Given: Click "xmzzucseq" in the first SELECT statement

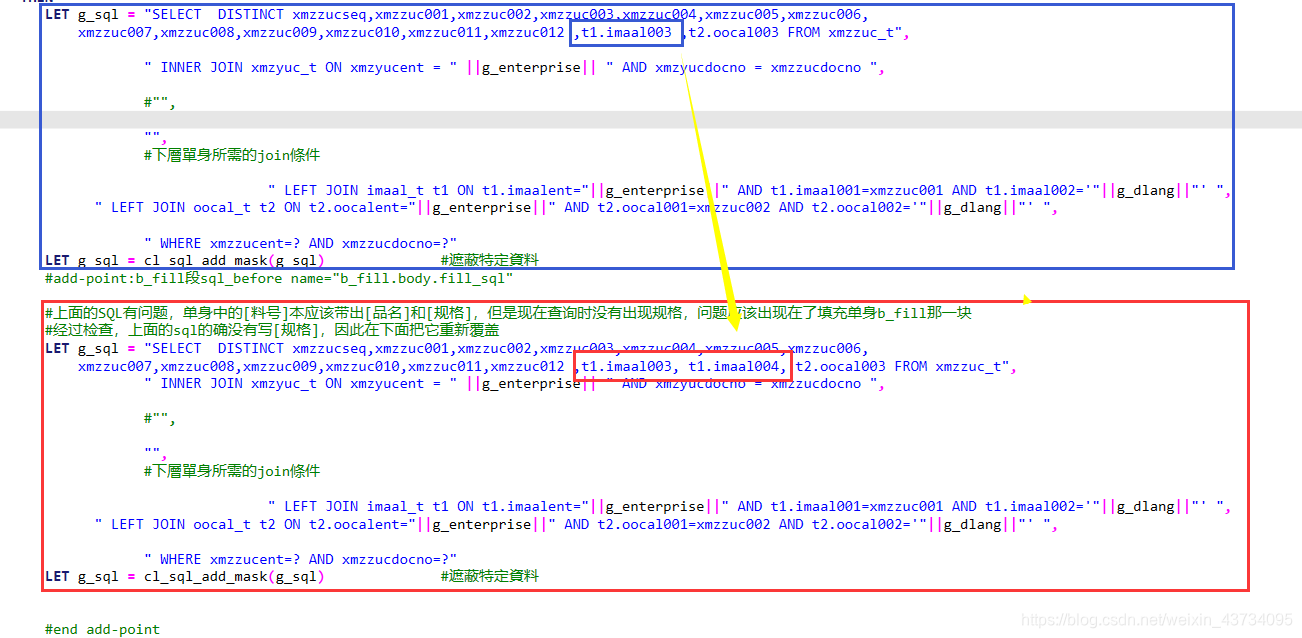Looking at the screenshot, I should pos(329,15).
